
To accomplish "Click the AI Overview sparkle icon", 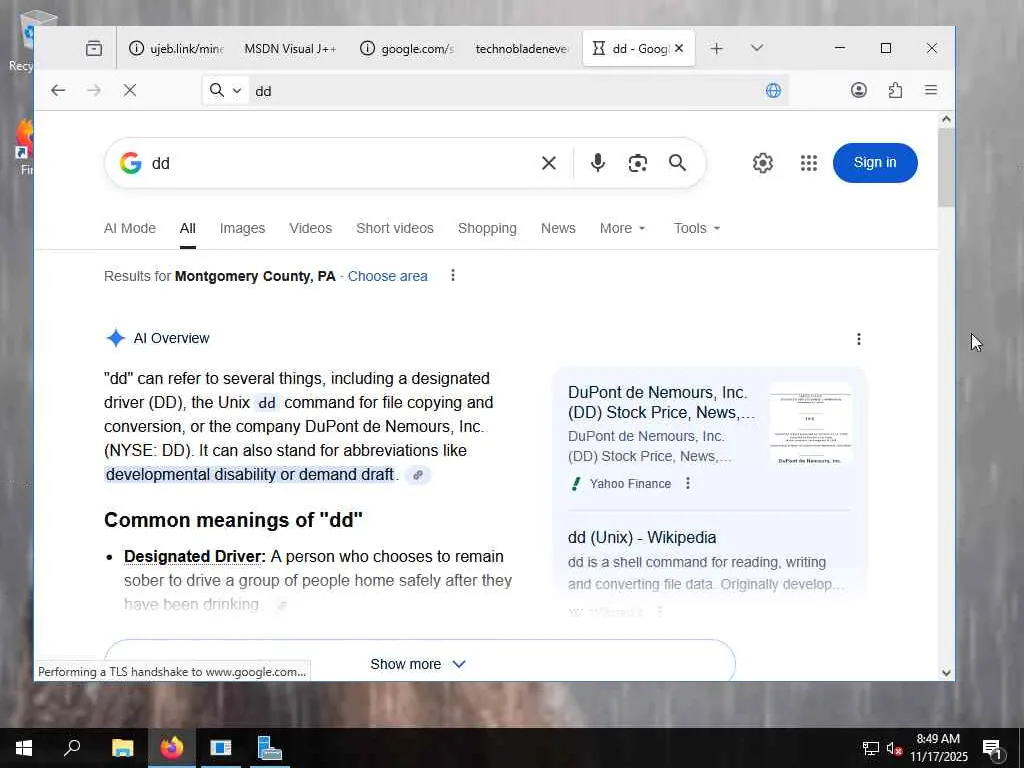I will tap(116, 338).
